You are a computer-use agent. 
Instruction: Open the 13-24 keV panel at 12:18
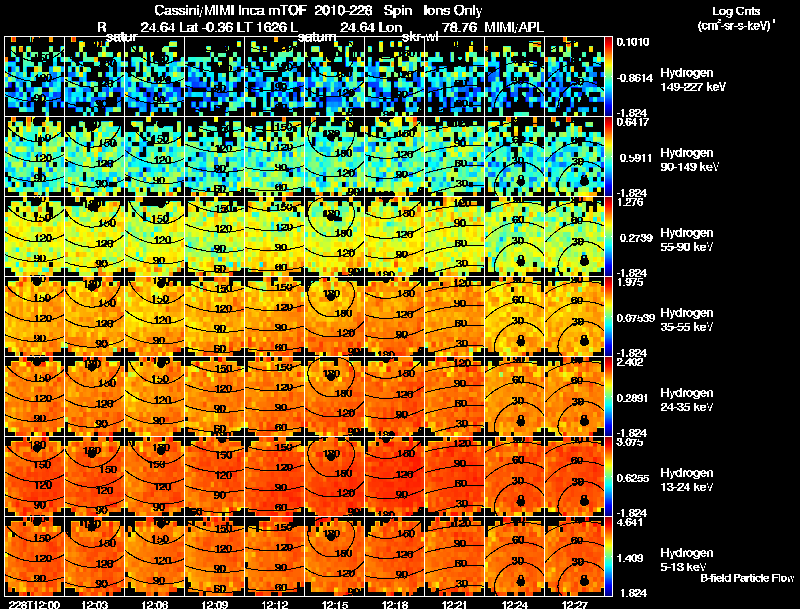click(395, 477)
